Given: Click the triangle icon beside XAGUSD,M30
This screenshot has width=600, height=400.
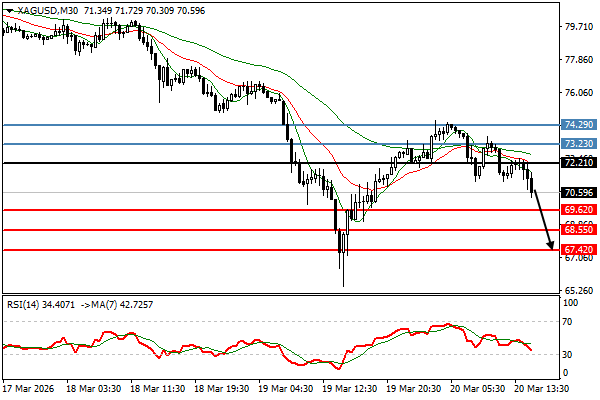Looking at the screenshot, I should (7, 10).
